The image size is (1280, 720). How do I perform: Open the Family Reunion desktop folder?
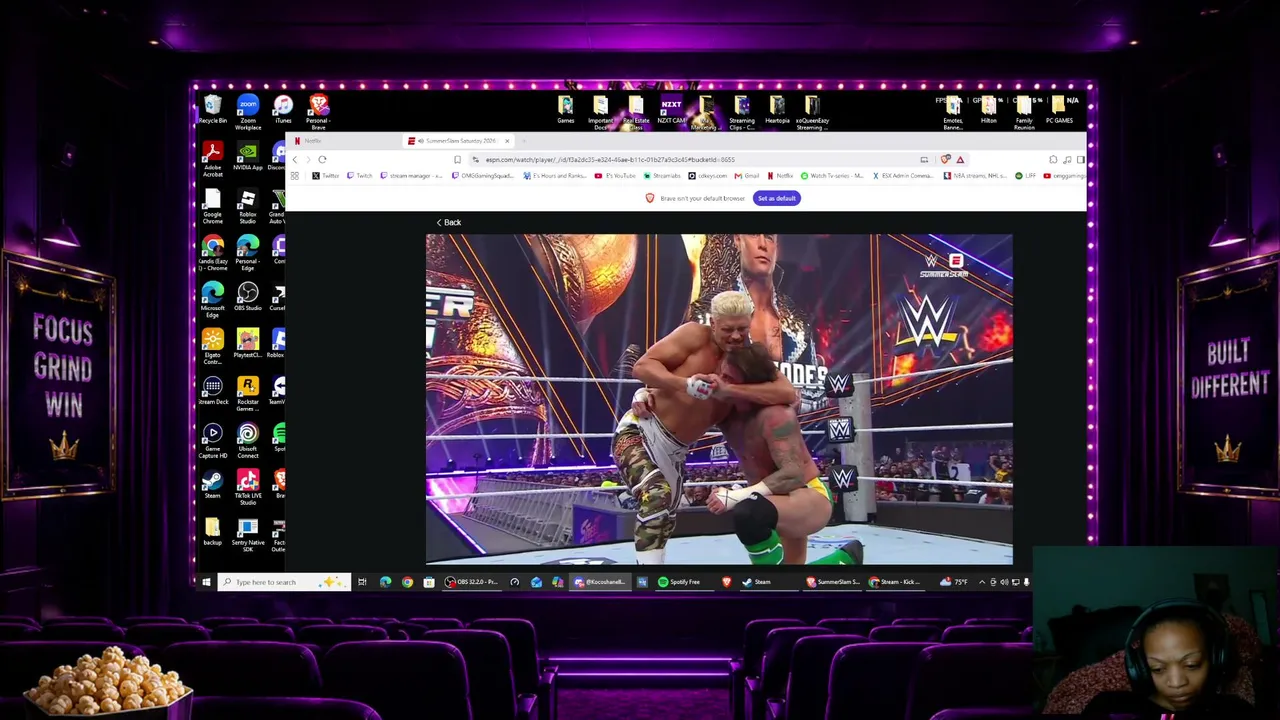(1024, 112)
